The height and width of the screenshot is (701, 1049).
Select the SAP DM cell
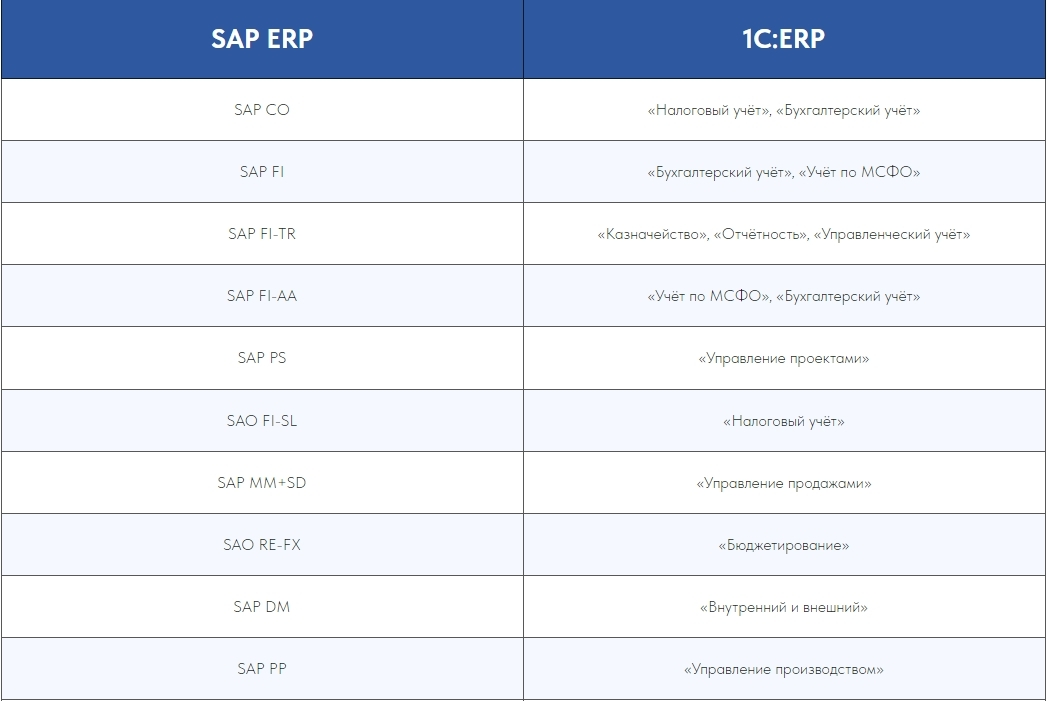[262, 607]
